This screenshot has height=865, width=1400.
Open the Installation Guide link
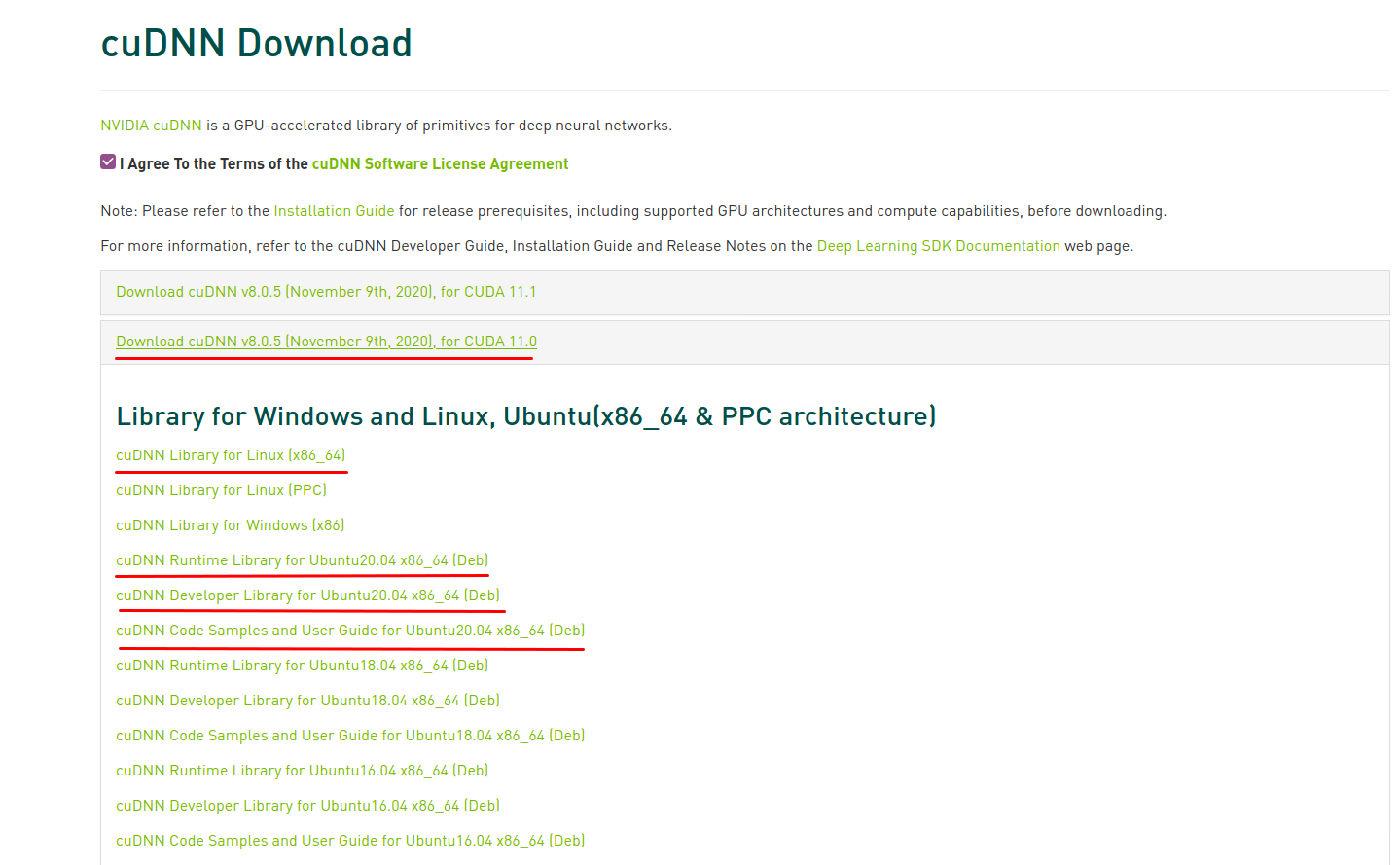(334, 211)
